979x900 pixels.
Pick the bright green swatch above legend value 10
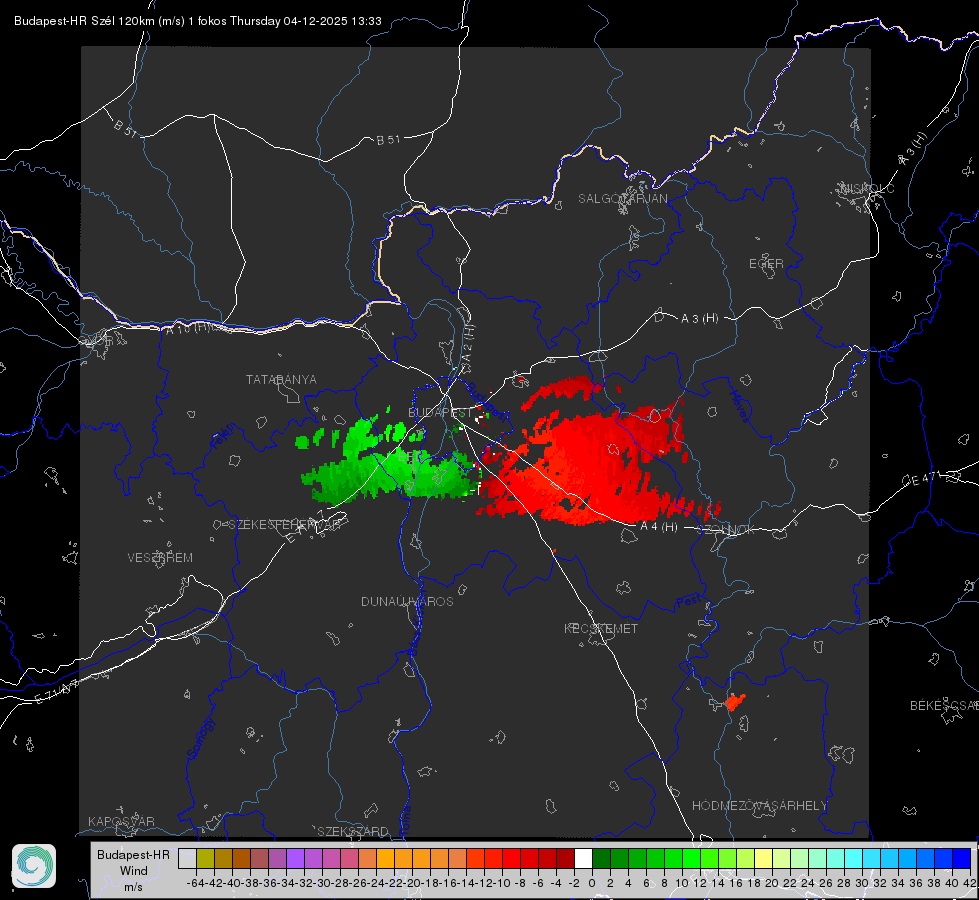tap(691, 858)
